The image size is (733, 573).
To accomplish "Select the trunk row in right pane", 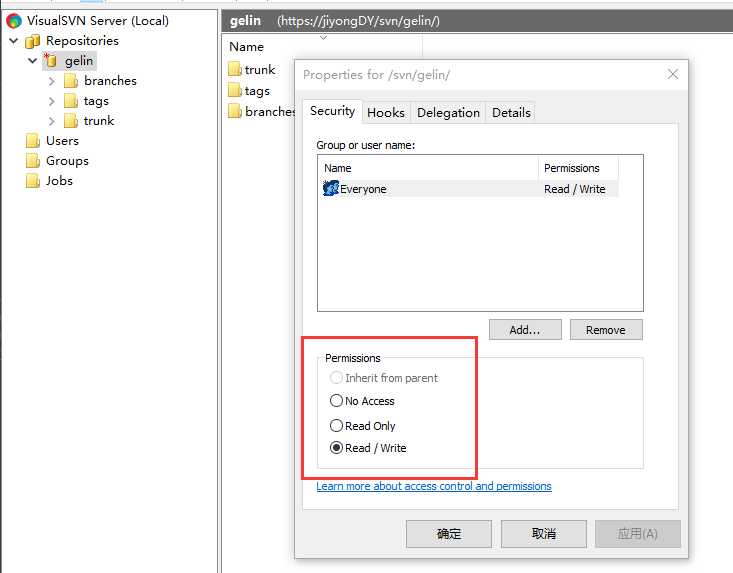I will (252, 70).
